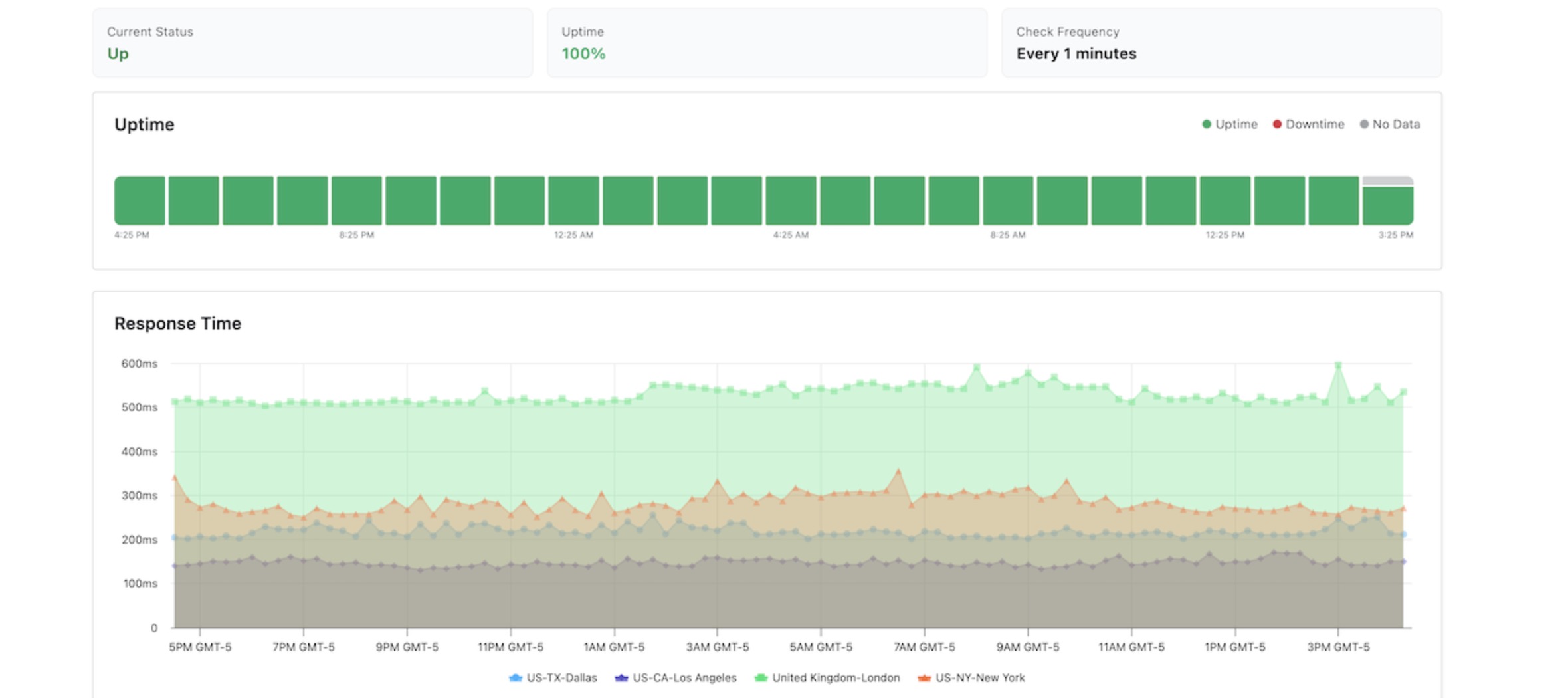Screen dimensions: 1568x698
Task: Select the uptime bar above 12:25 AM
Action: (573, 201)
